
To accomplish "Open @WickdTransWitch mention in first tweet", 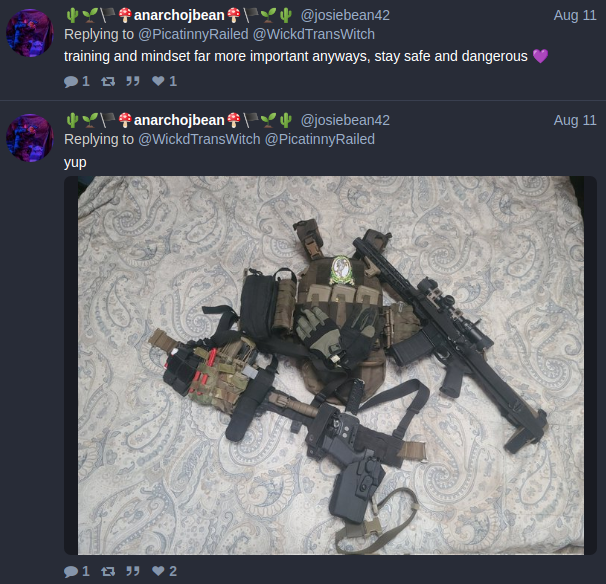I will tap(313, 34).
